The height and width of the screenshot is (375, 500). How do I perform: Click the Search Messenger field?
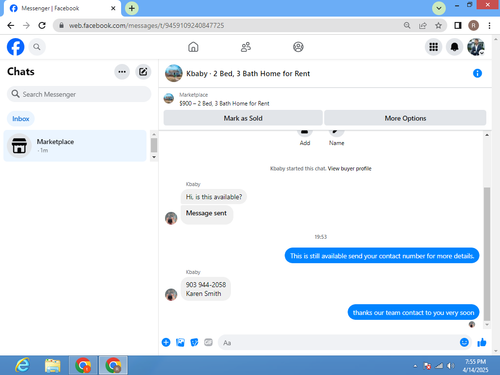click(79, 94)
